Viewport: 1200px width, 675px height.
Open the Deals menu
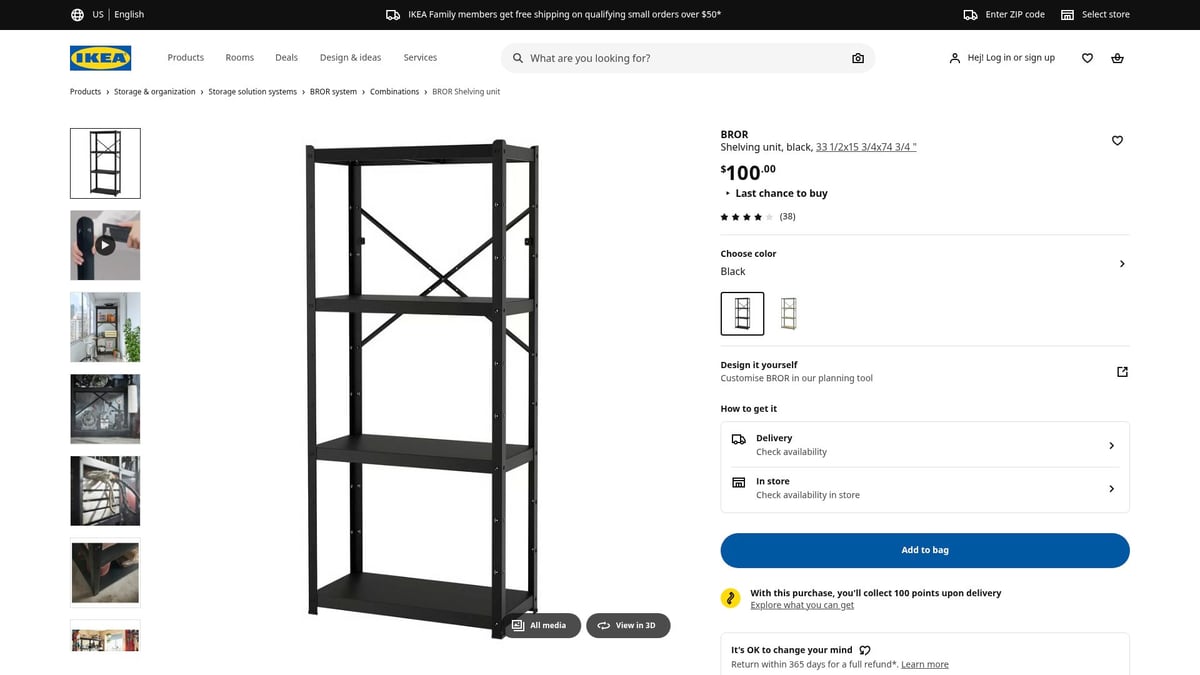[286, 57]
